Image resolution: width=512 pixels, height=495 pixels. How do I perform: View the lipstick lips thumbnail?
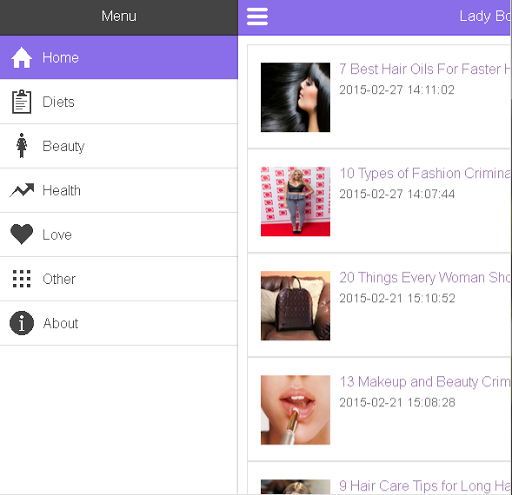pos(295,410)
